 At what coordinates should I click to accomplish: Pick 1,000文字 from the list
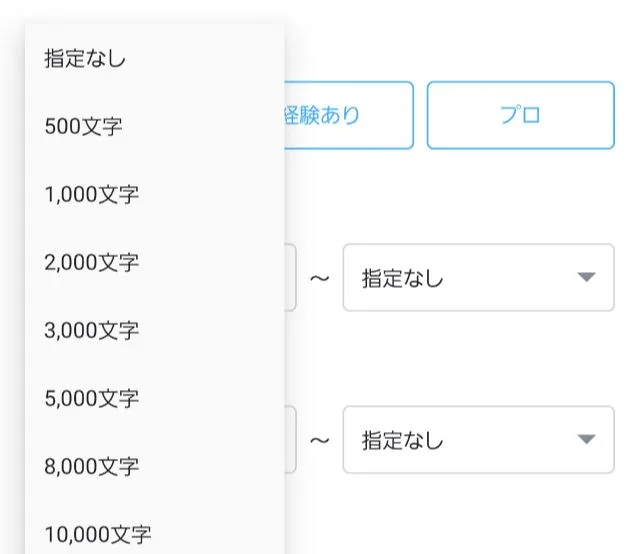(x=91, y=194)
